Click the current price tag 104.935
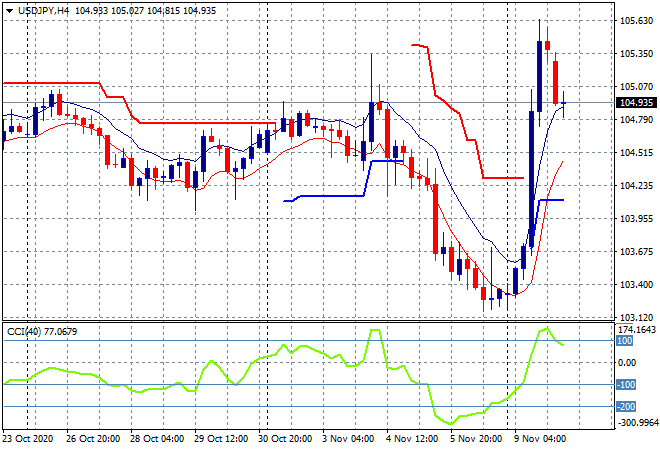 click(636, 103)
